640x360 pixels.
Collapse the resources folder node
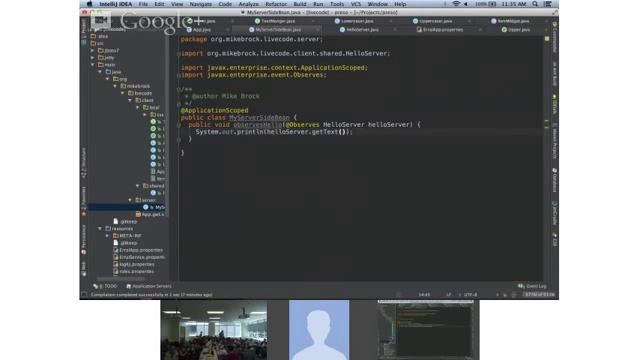tap(100, 229)
